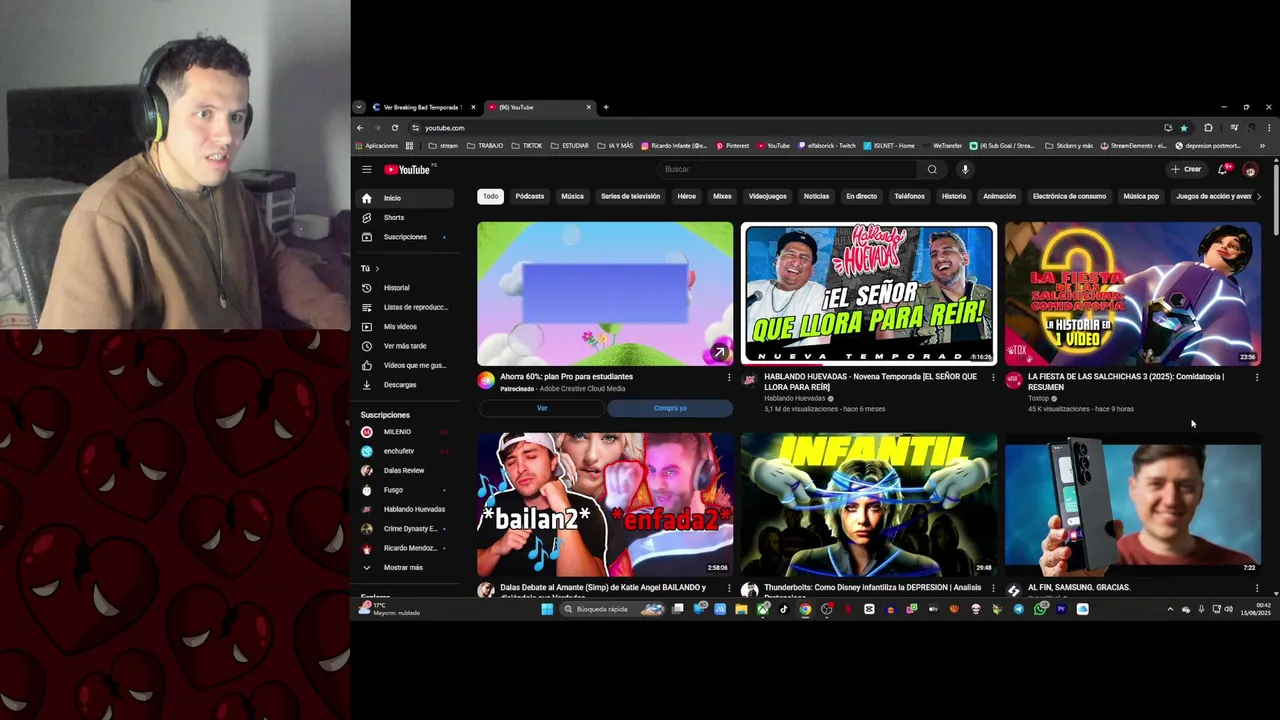This screenshot has width=1280, height=720.
Task: Open a new browser tab
Action: coord(606,107)
